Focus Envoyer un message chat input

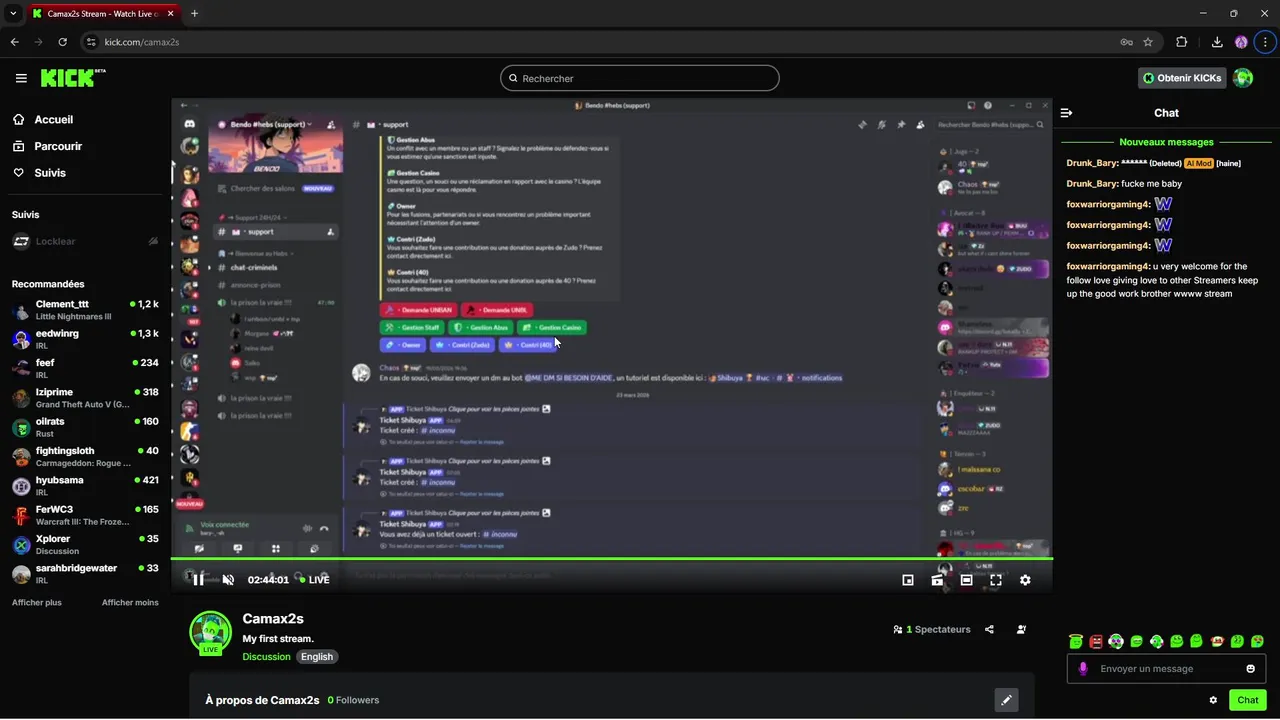pos(1167,669)
